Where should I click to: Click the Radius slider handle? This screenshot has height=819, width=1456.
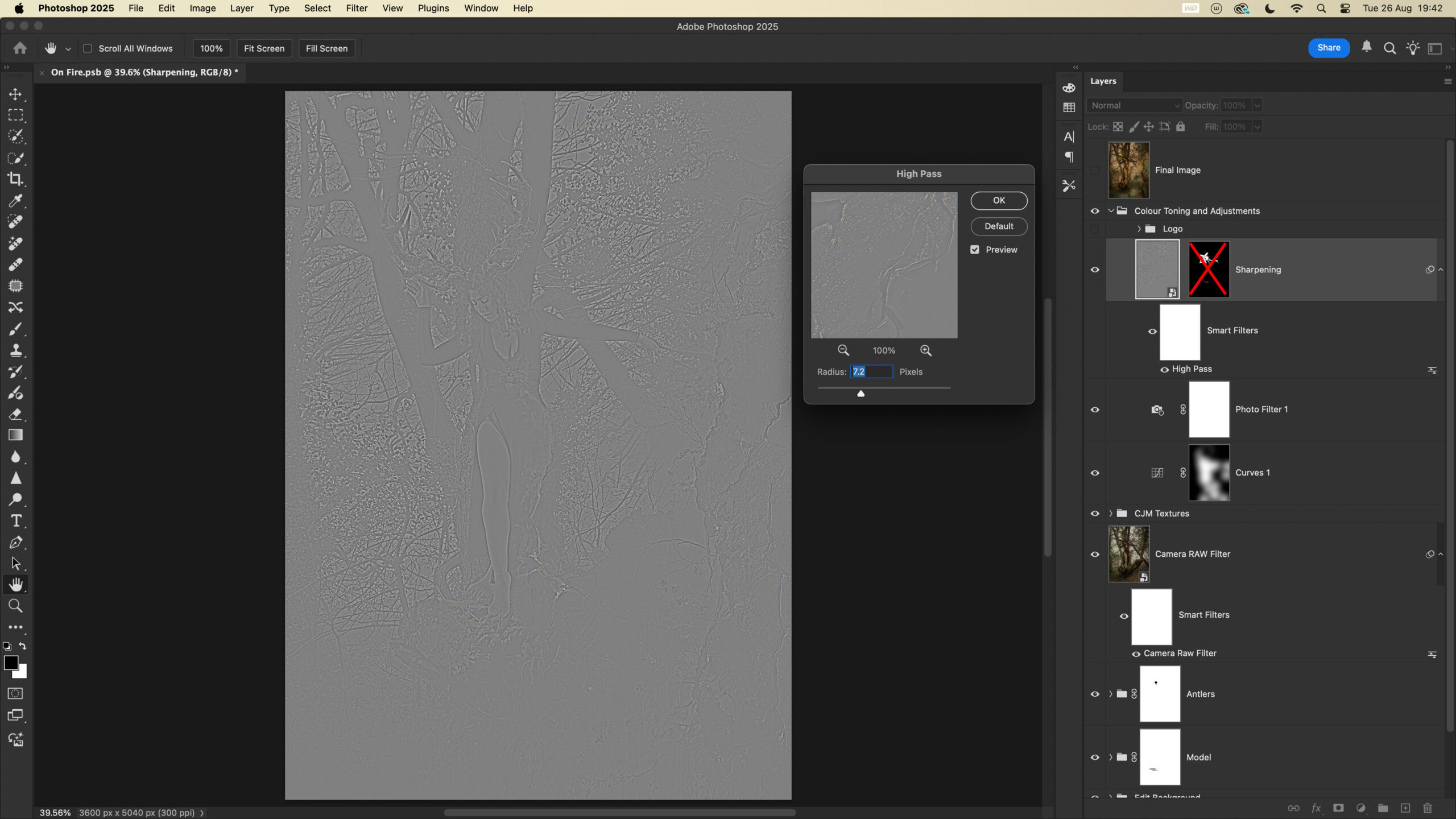tap(861, 393)
